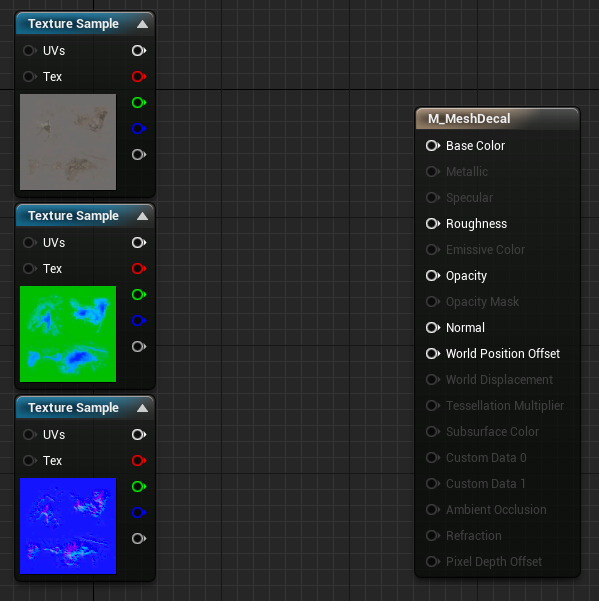
Task: Click the red R output pin of normal-map node
Action: click(139, 460)
